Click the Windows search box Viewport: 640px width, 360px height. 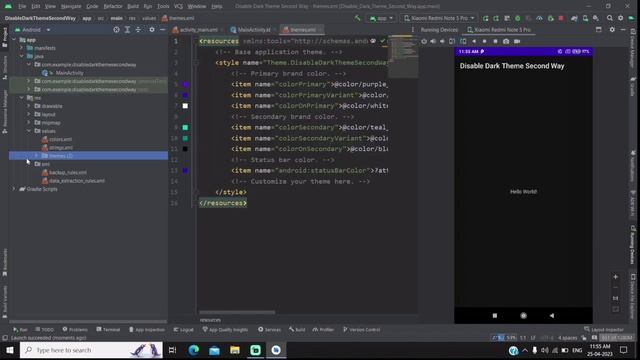click(x=91, y=350)
